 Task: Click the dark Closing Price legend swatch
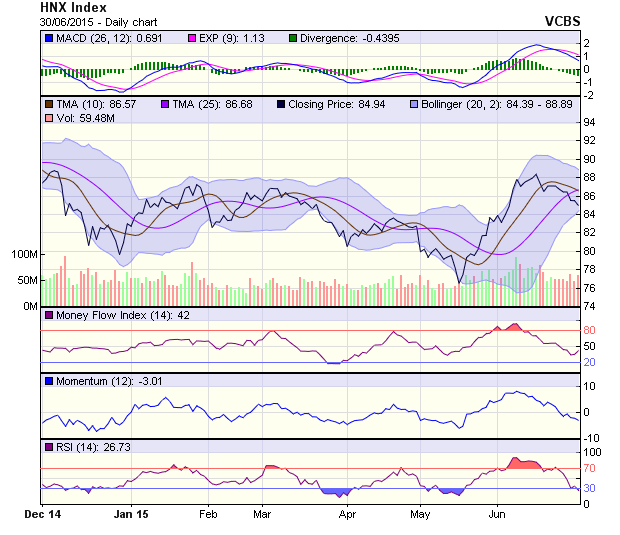(x=281, y=103)
